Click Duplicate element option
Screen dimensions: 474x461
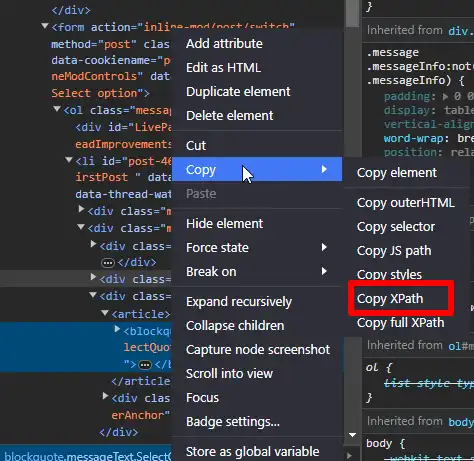point(238,92)
